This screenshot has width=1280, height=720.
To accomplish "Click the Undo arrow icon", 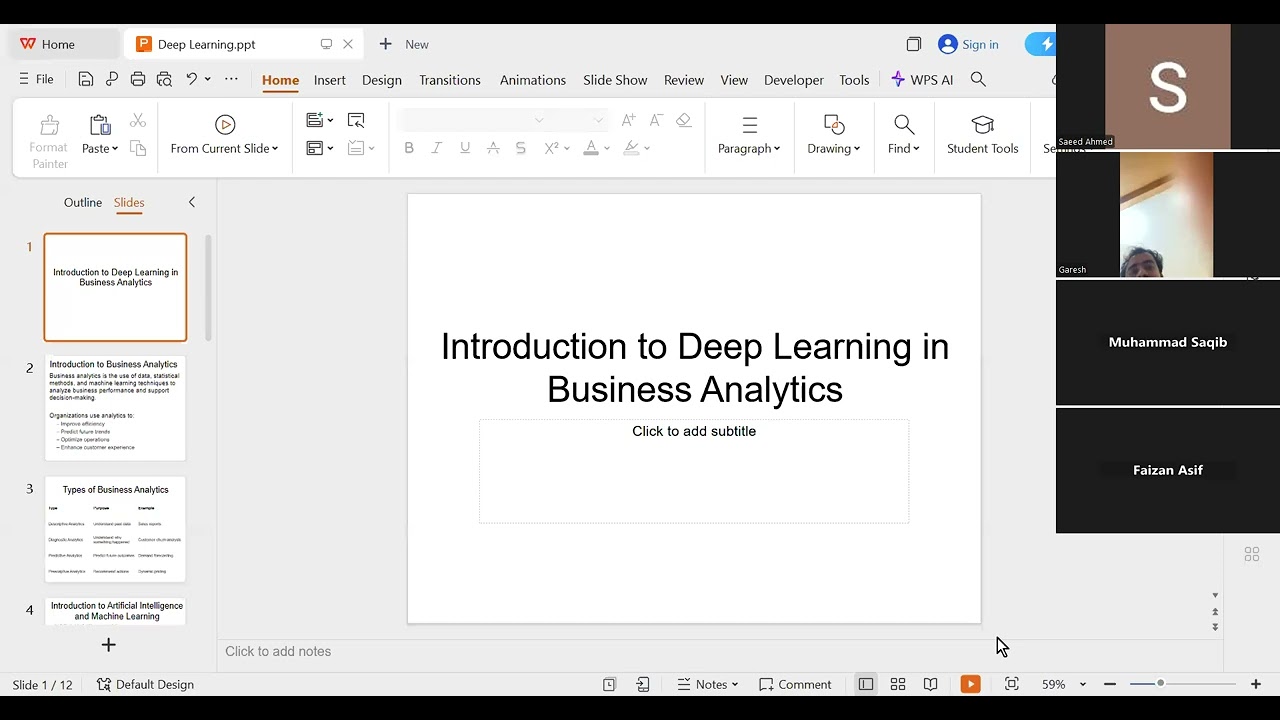I will click(191, 79).
